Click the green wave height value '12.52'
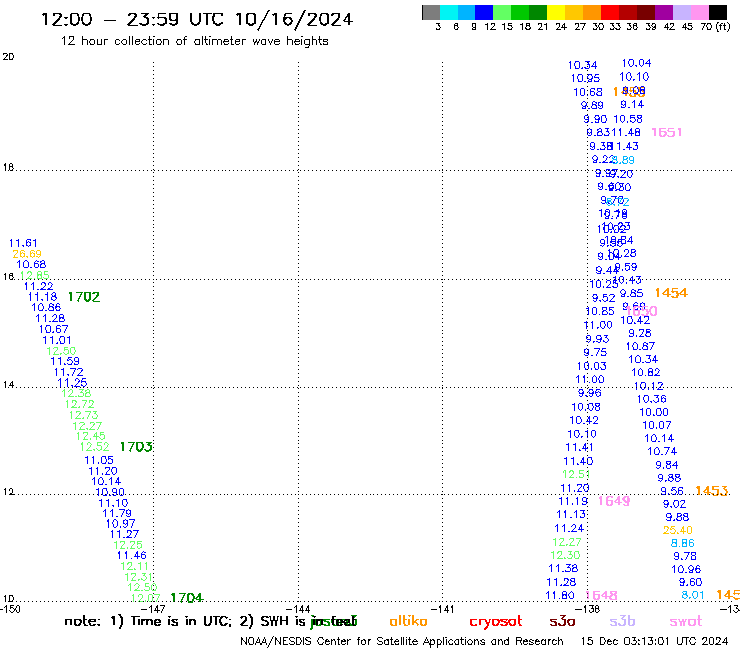Viewport: 740px width, 650px height. [x=95, y=447]
